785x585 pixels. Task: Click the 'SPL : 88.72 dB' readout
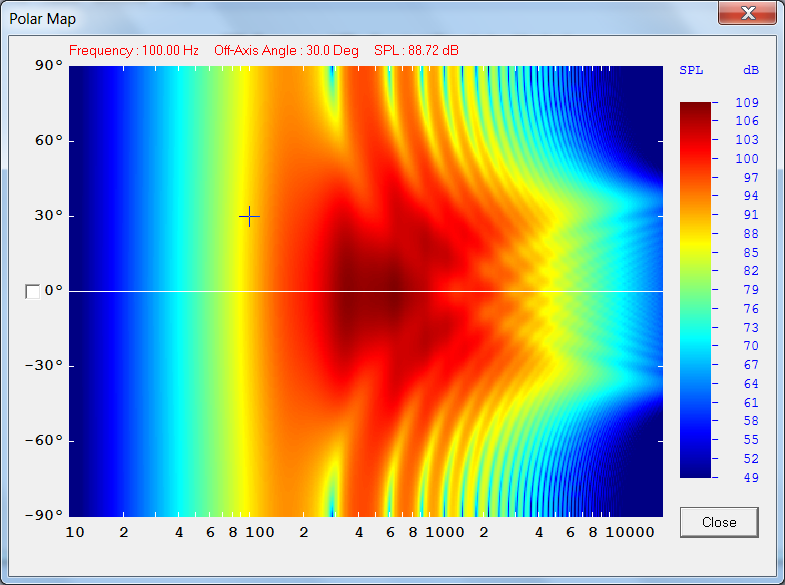click(x=416, y=51)
